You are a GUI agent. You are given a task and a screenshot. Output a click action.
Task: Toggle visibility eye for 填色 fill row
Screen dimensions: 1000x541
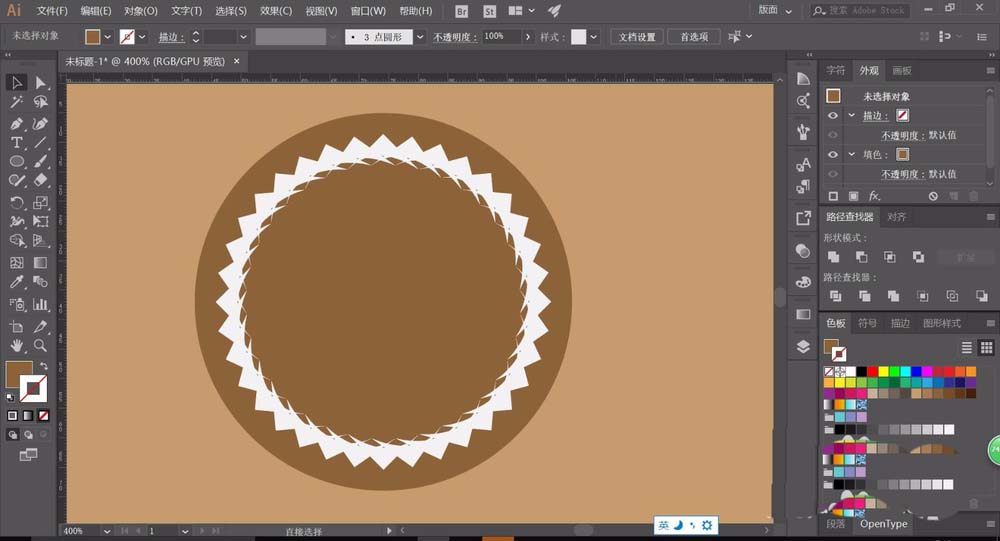coord(833,155)
